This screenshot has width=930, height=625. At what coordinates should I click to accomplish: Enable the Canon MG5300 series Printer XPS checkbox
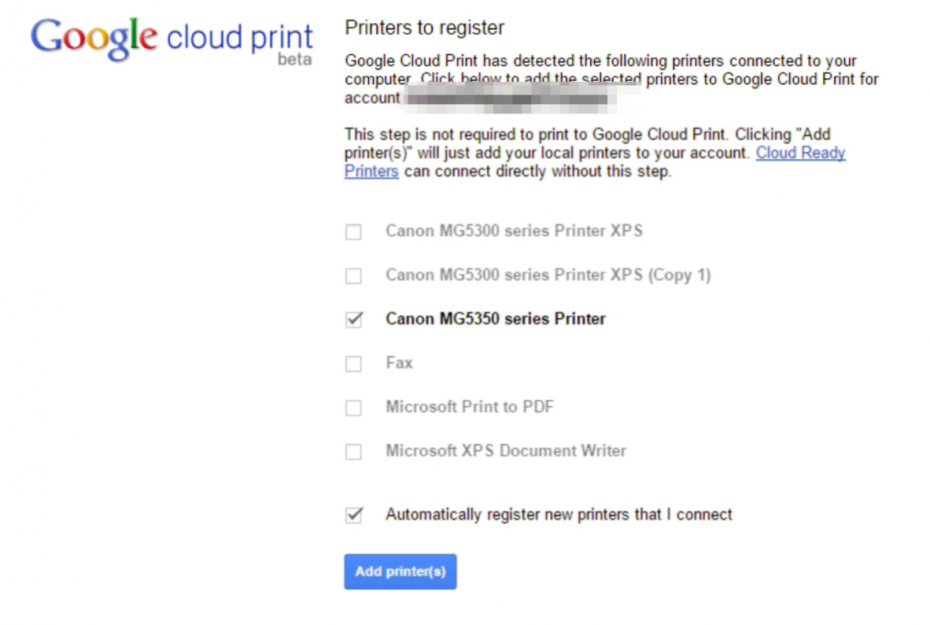353,231
